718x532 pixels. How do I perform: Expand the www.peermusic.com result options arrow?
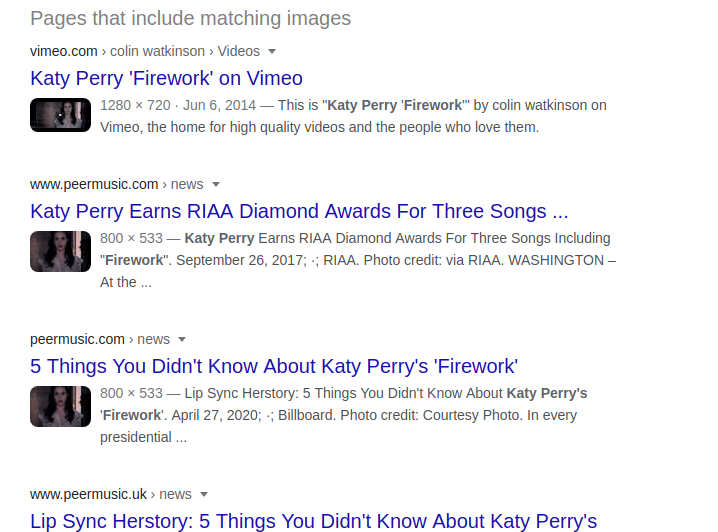click(216, 185)
